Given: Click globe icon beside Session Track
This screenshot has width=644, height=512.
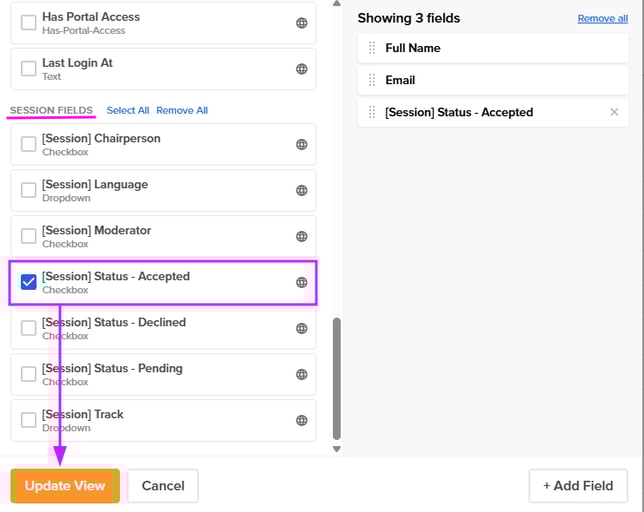Looking at the screenshot, I should pos(301,420).
